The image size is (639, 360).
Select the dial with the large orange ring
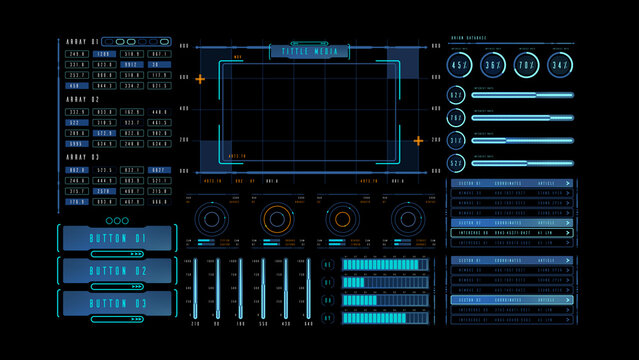(277, 219)
